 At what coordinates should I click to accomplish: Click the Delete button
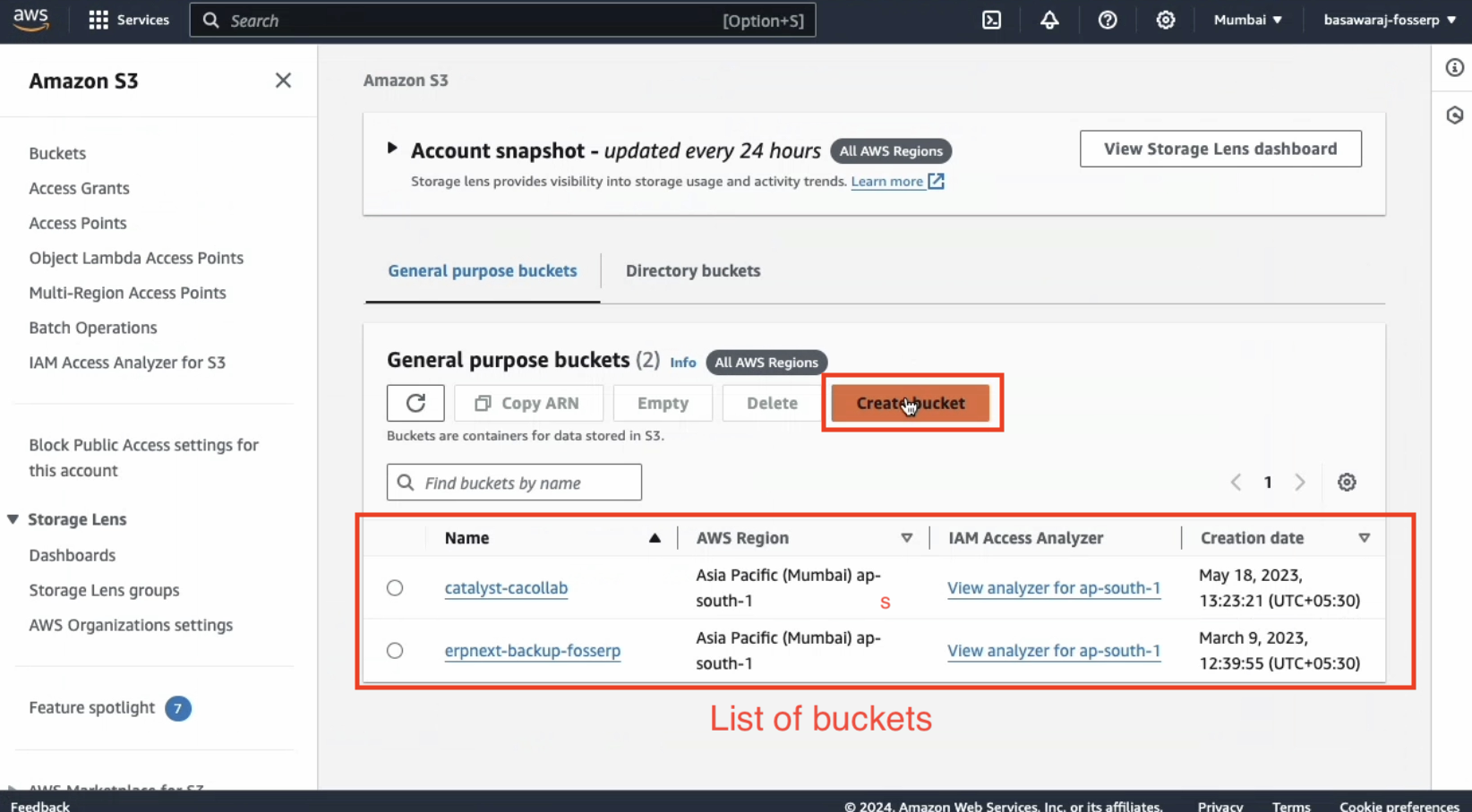772,403
